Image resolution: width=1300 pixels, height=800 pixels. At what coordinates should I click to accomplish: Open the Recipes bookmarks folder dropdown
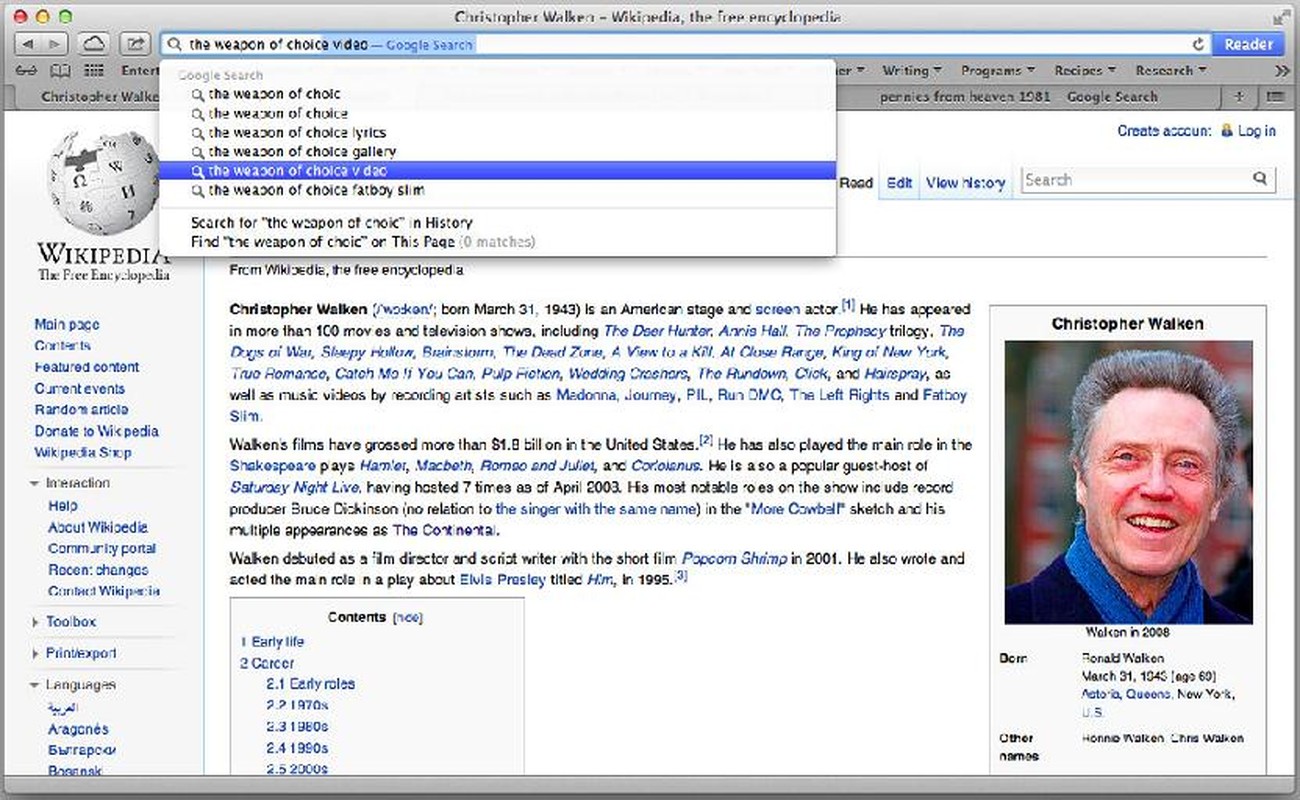coord(1084,71)
